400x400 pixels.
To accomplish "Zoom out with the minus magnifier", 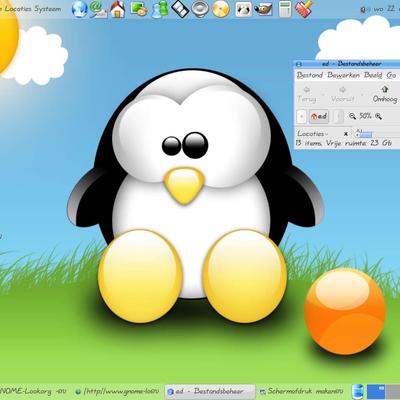I will [352, 116].
